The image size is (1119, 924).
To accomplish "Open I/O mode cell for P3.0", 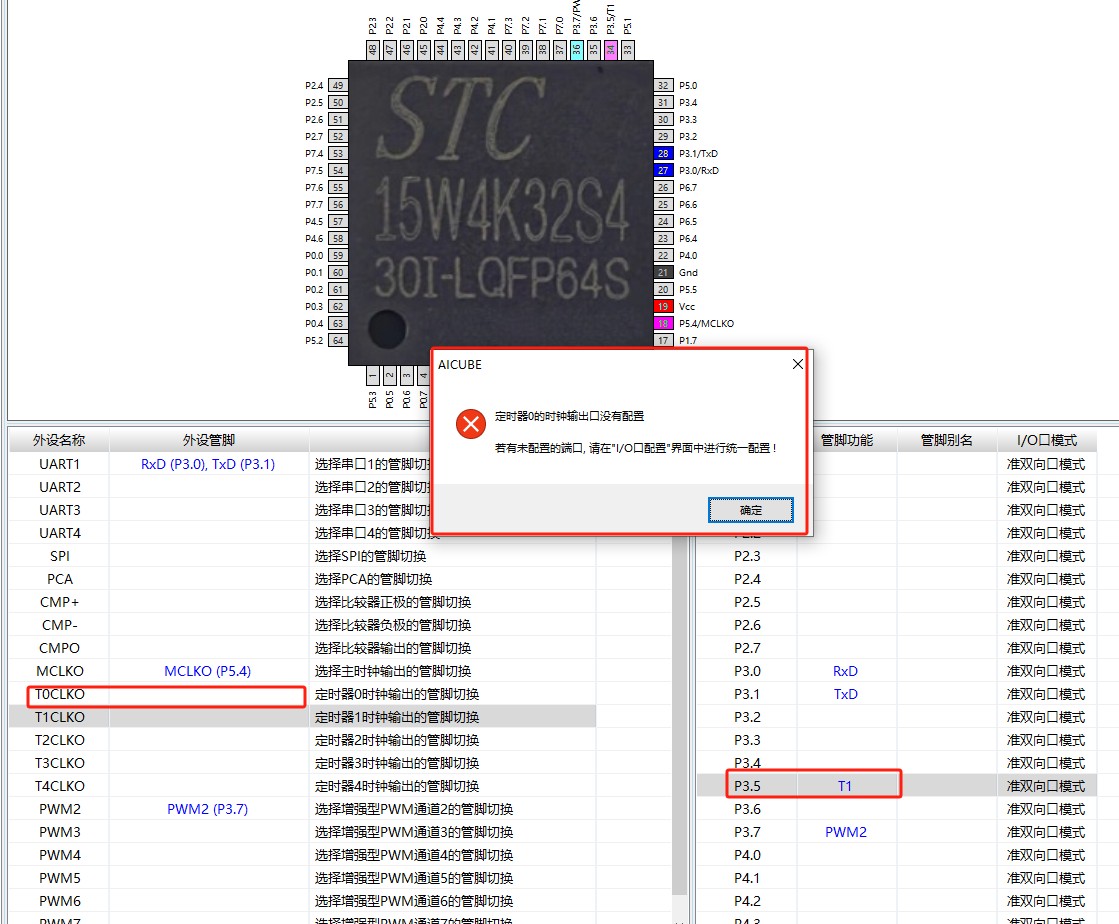I will tap(1046, 671).
